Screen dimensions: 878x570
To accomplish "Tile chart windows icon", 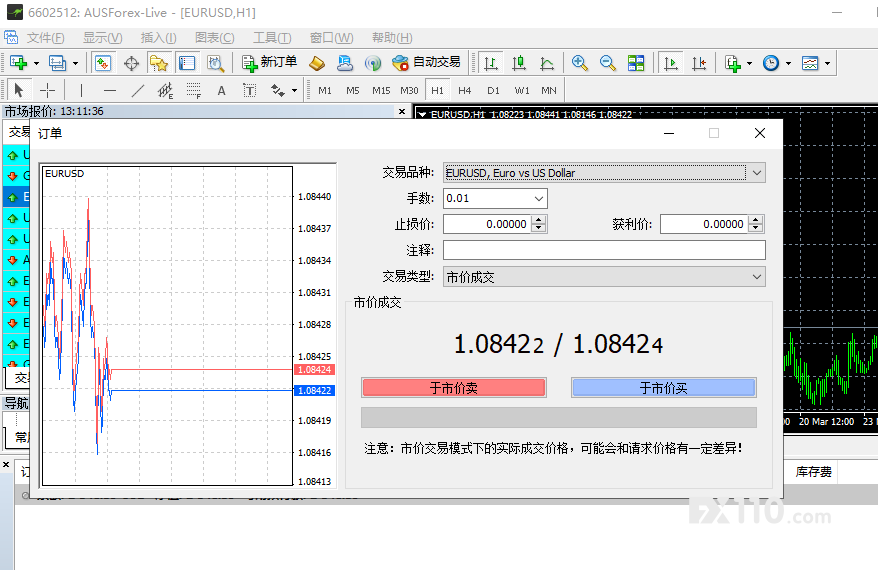I will (636, 63).
